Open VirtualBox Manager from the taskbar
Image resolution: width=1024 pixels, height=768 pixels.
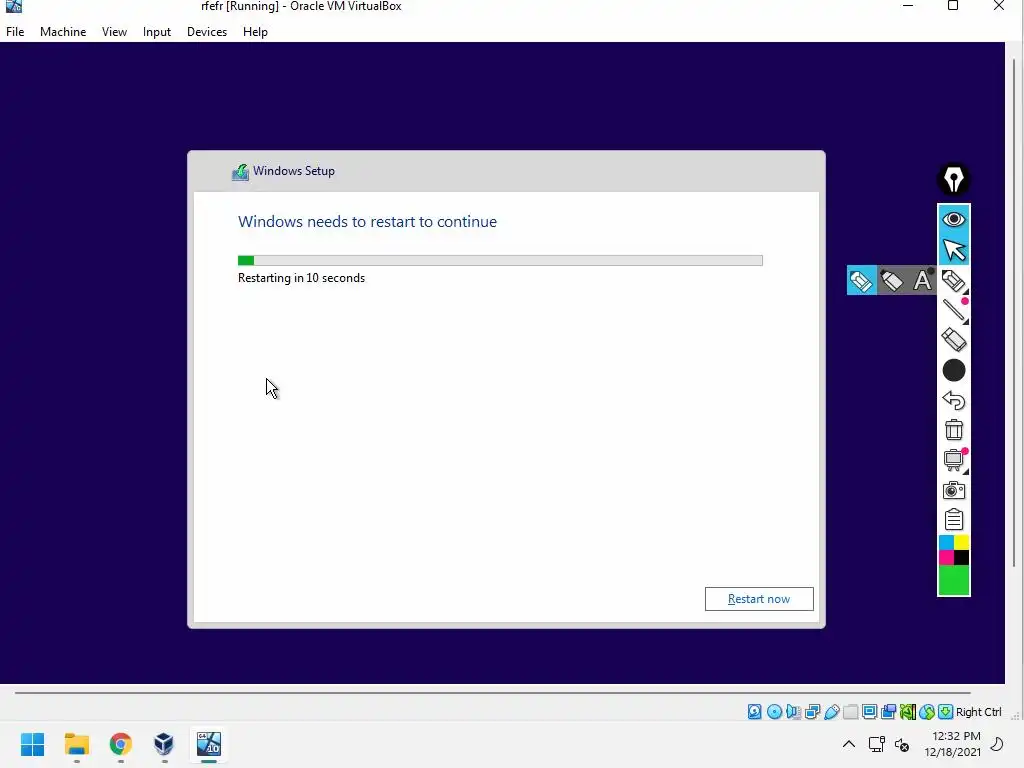pyautogui.click(x=164, y=744)
